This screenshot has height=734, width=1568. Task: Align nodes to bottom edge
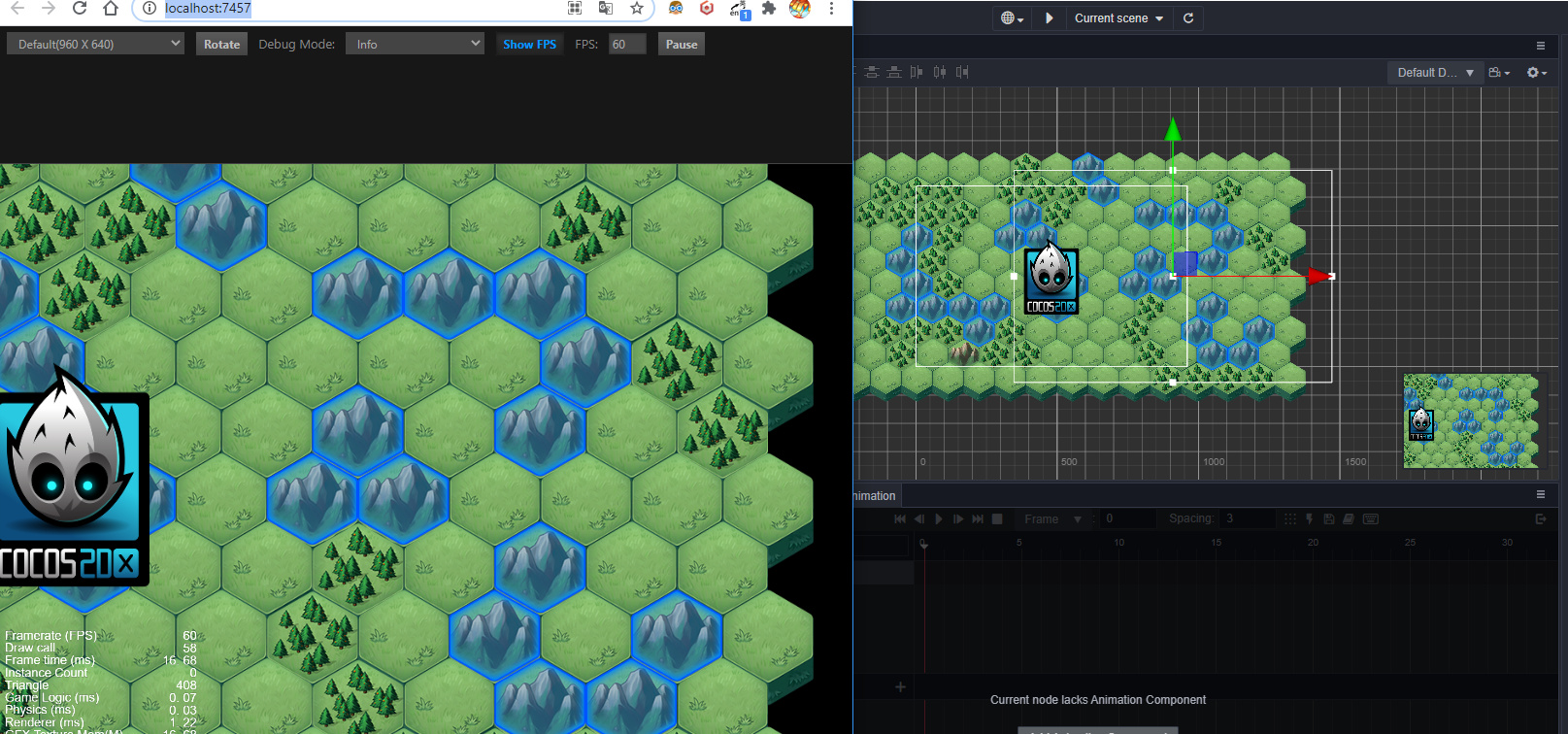pyautogui.click(x=894, y=72)
